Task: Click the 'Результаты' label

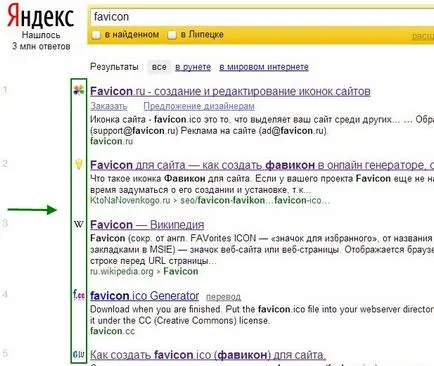Action: click(x=114, y=67)
